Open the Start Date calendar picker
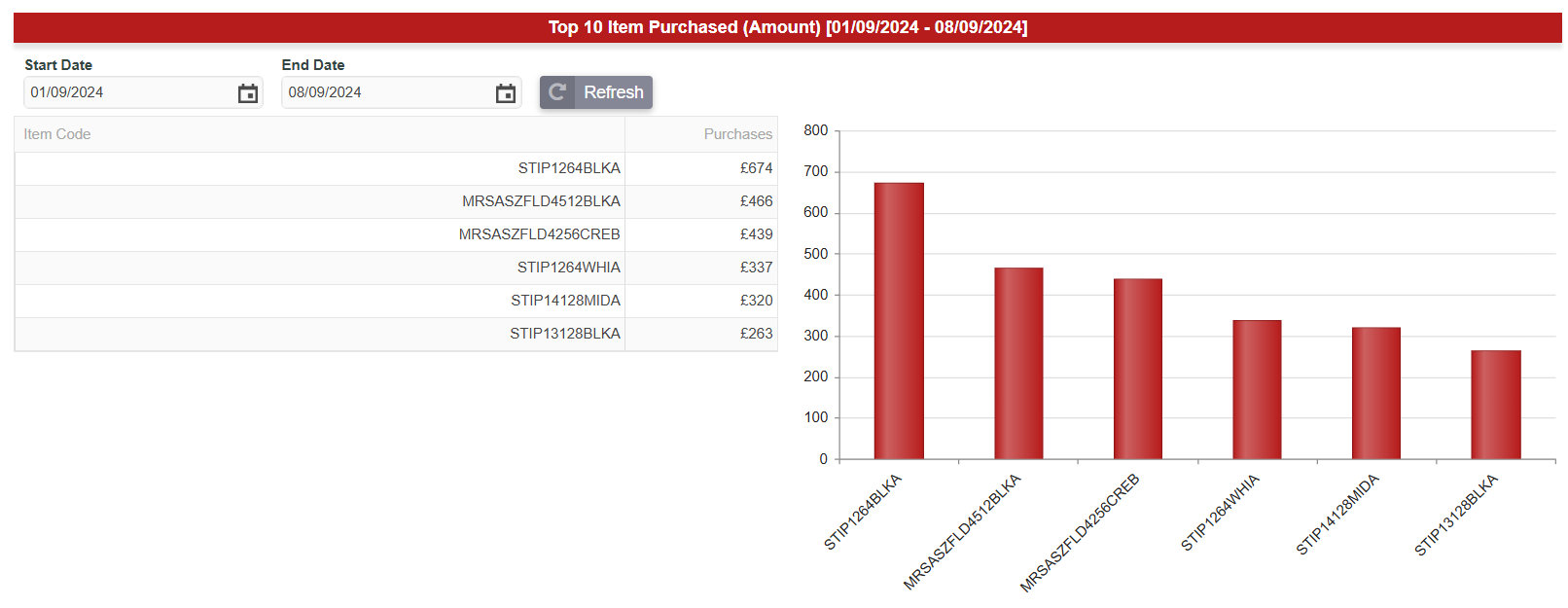Image resolution: width=1568 pixels, height=608 pixels. pos(248,93)
